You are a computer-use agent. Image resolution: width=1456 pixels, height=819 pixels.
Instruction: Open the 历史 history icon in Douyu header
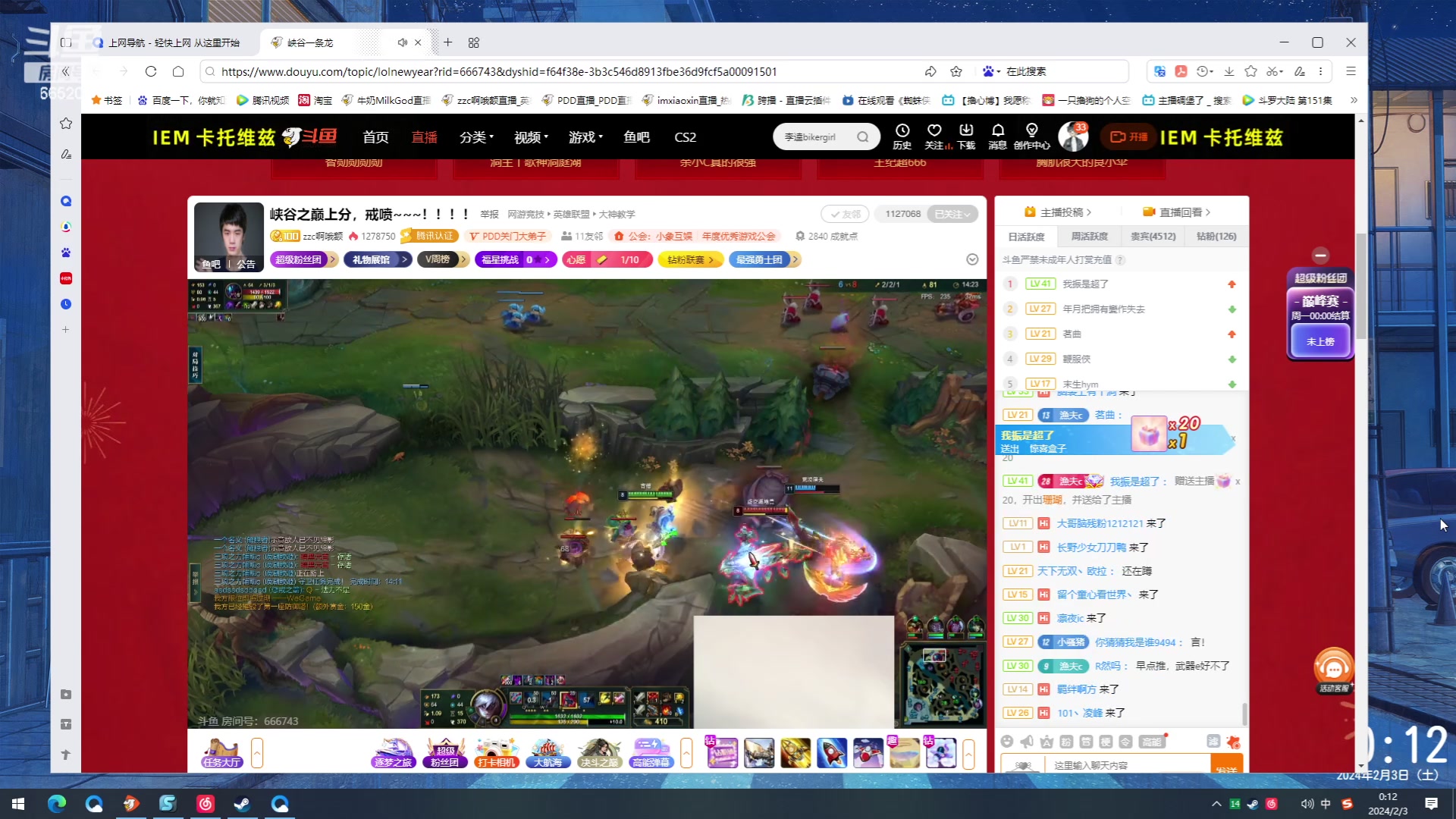[x=902, y=136]
